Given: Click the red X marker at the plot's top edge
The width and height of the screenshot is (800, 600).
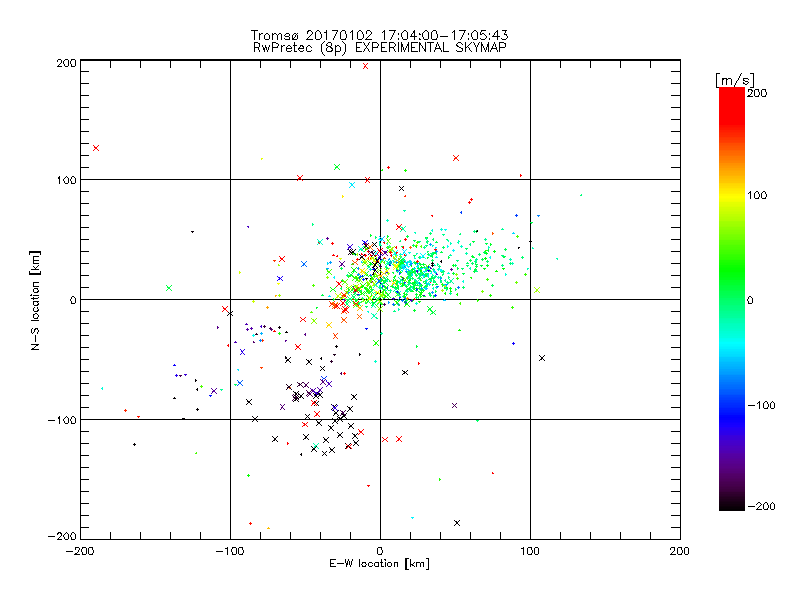Looking at the screenshot, I should pos(365,66).
